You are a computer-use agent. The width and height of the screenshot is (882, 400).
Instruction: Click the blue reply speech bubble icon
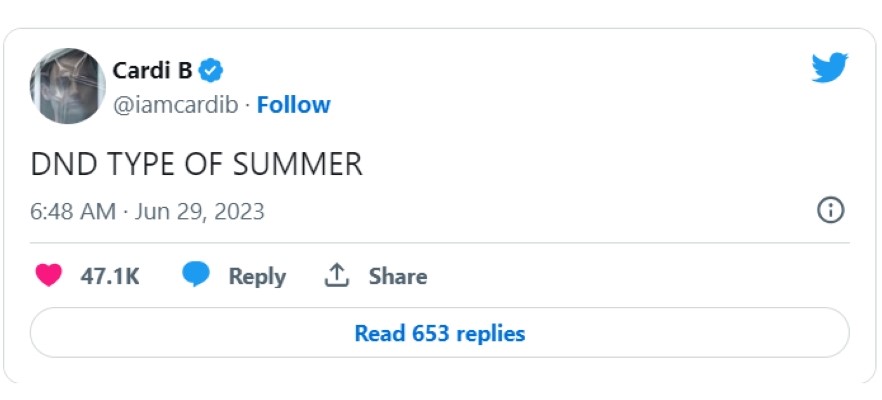tap(196, 276)
